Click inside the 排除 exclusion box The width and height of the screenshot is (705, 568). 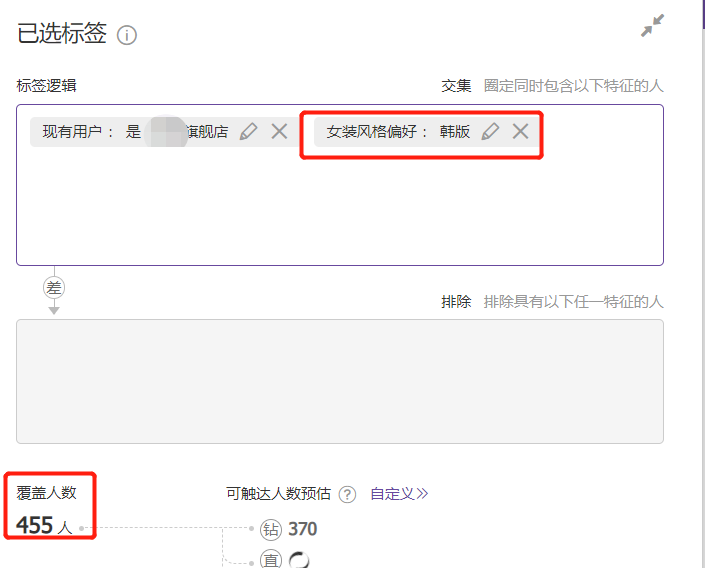click(x=340, y=381)
